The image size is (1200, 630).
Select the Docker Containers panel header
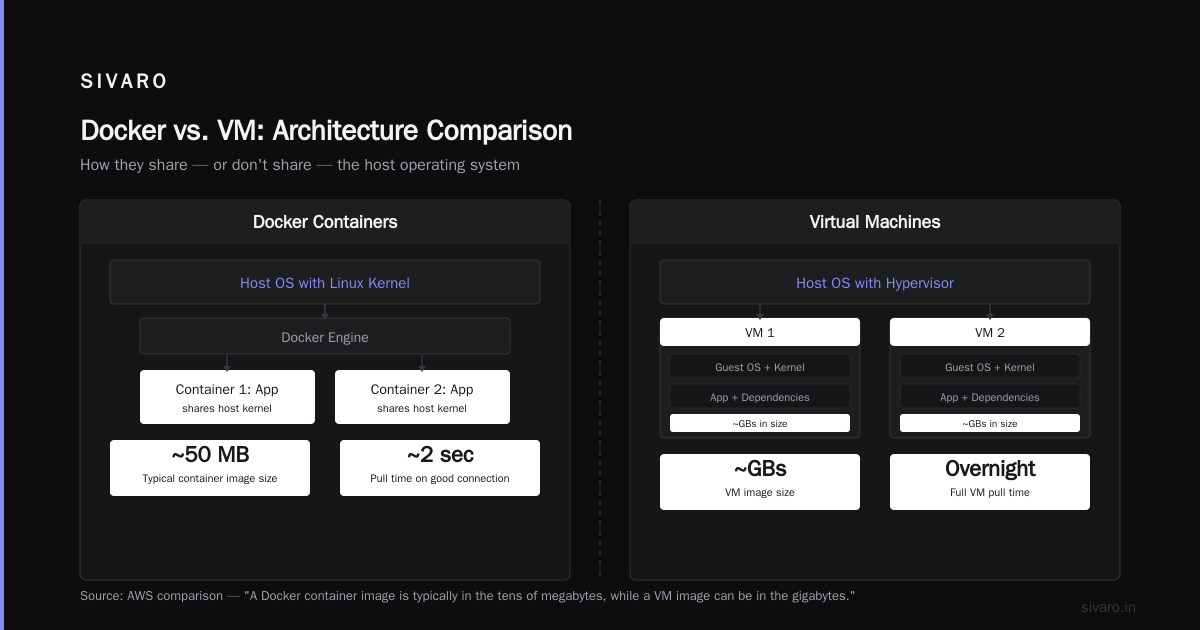(325, 222)
